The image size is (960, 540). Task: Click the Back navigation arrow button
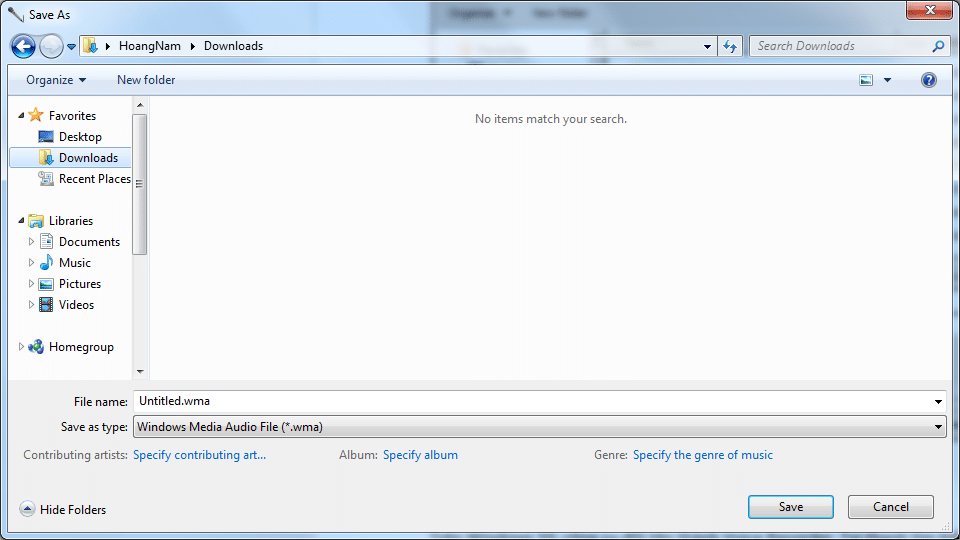(x=23, y=46)
